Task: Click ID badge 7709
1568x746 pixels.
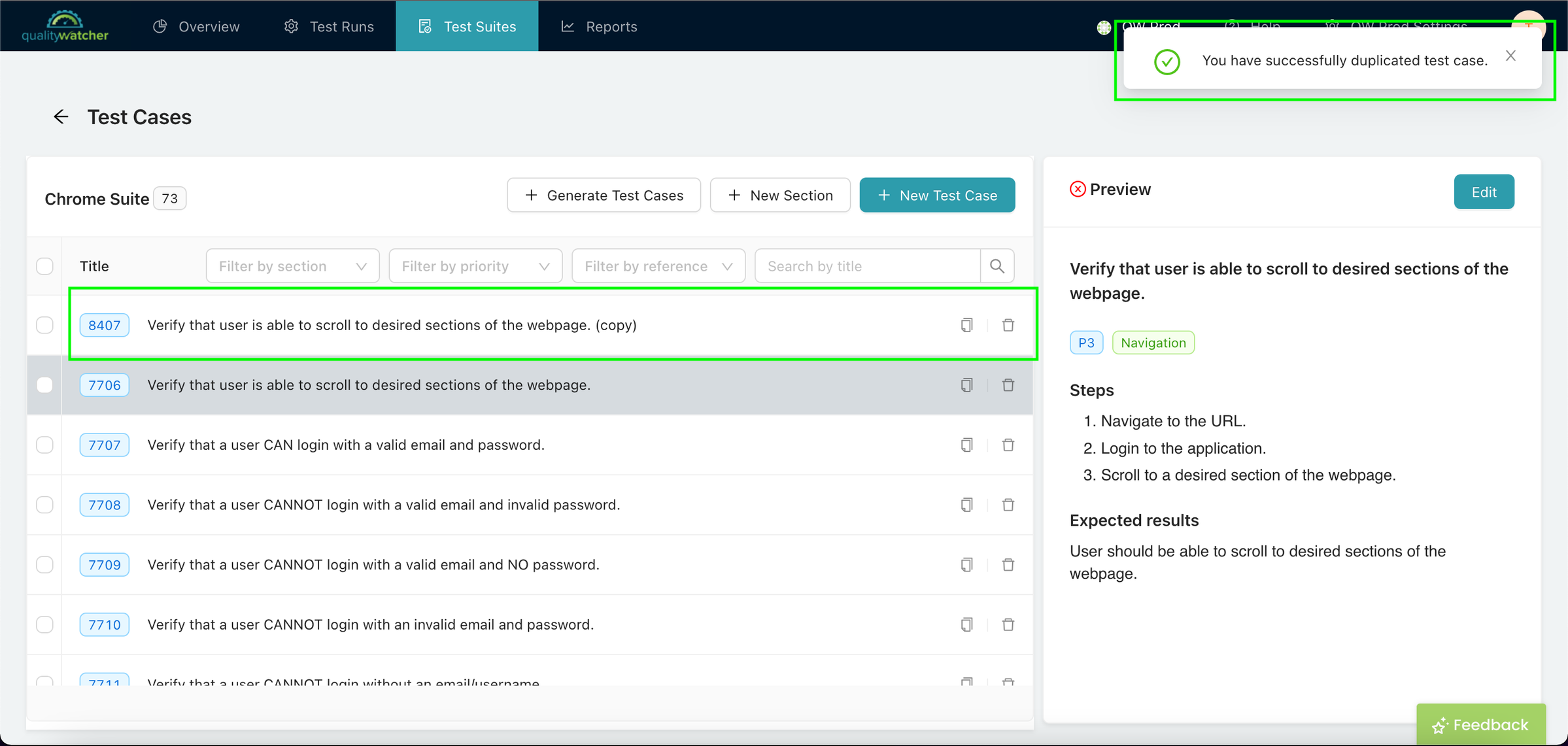Action: [x=105, y=565]
